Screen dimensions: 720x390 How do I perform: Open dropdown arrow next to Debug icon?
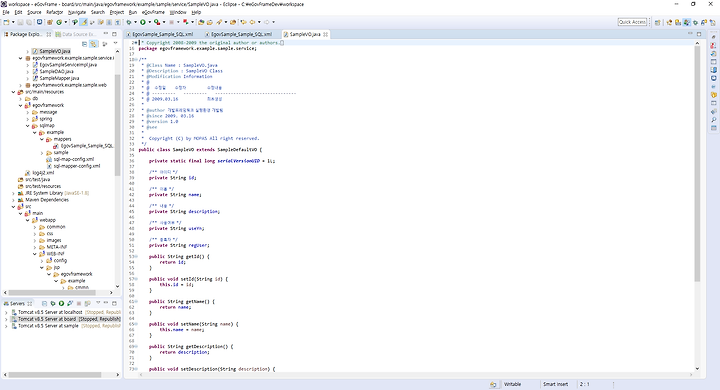click(x=135, y=22)
